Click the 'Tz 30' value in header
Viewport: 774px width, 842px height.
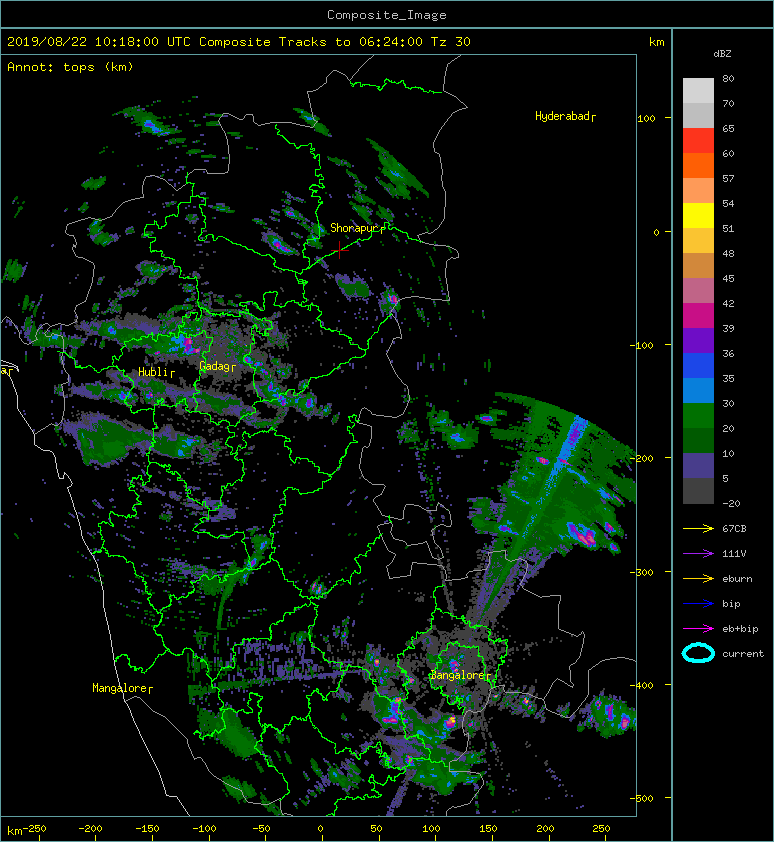pos(451,42)
